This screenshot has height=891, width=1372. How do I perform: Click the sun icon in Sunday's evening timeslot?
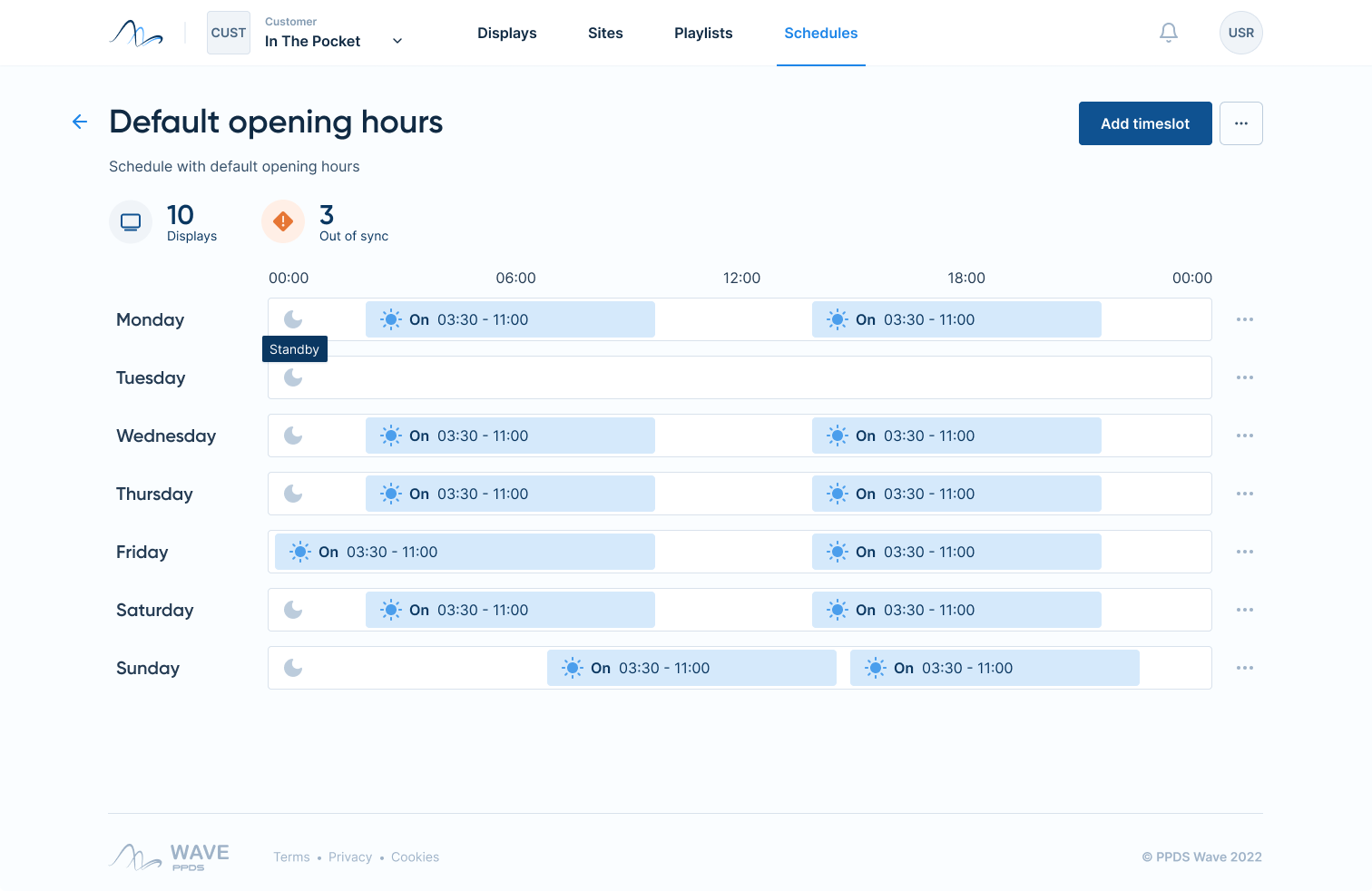[876, 668]
